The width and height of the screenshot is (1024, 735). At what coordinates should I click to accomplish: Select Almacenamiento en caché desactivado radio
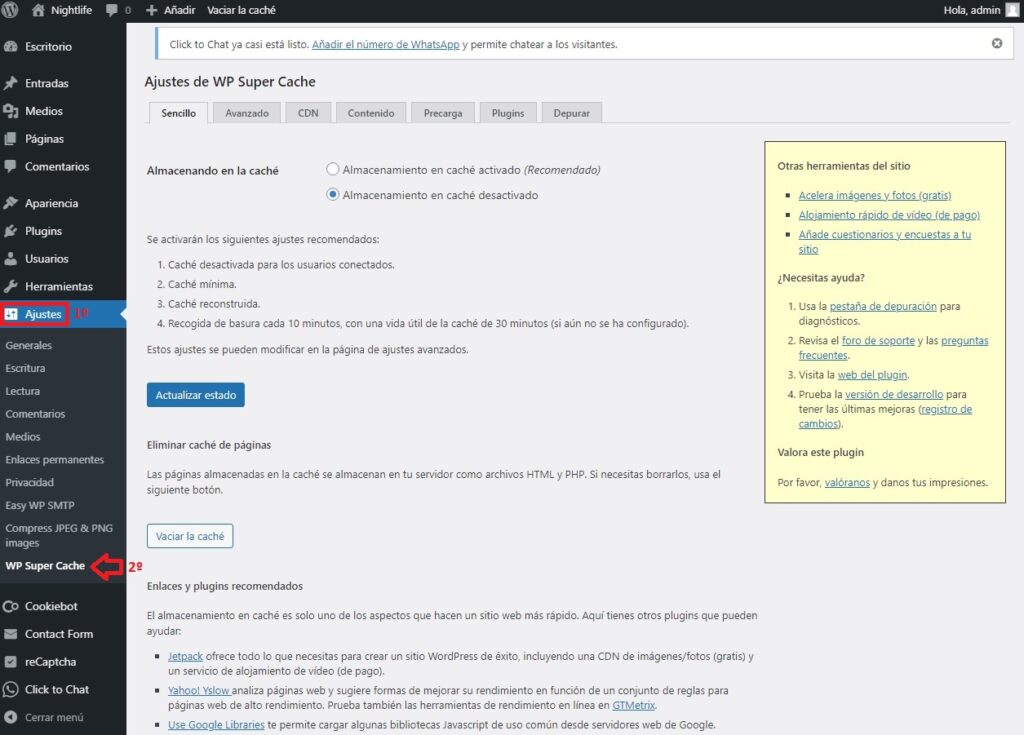[332, 195]
